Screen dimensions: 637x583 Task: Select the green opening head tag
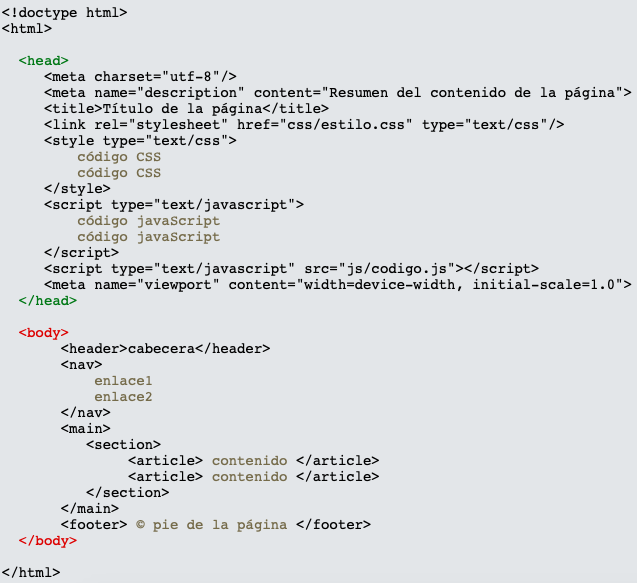point(43,61)
